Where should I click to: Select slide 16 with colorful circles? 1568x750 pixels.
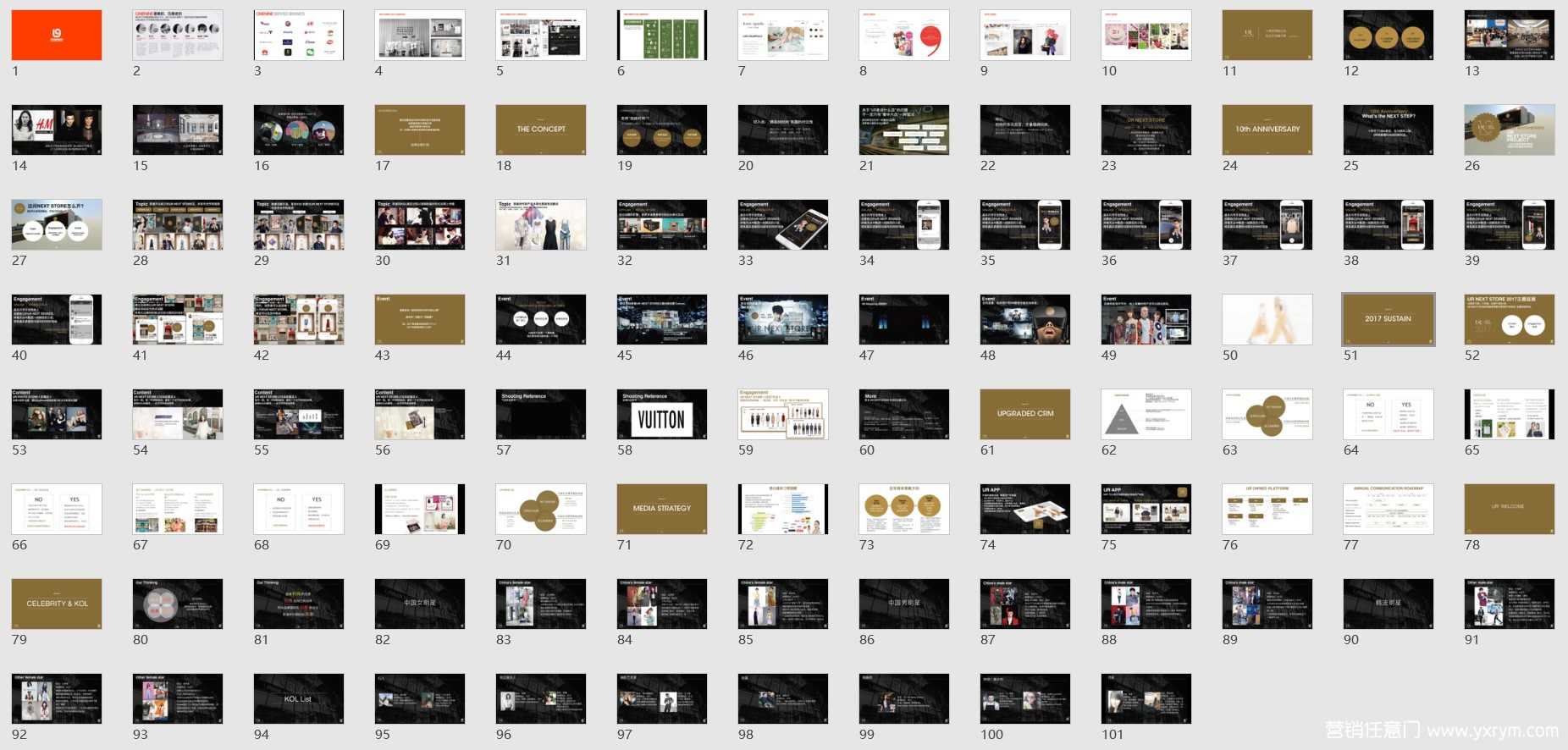point(299,130)
